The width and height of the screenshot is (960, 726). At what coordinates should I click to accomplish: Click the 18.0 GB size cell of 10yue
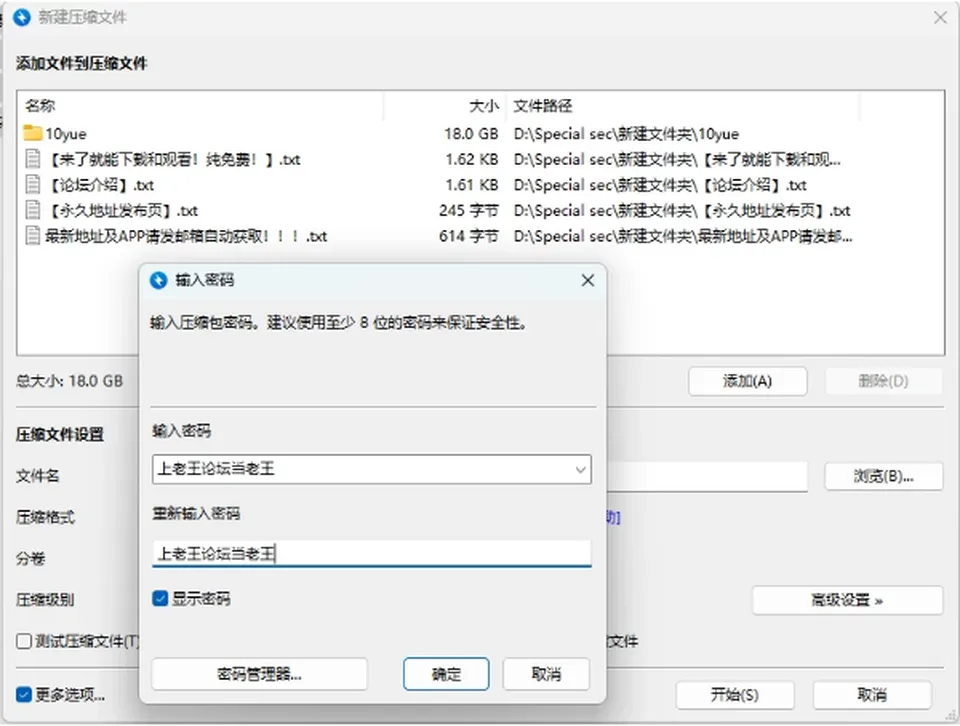[471, 133]
